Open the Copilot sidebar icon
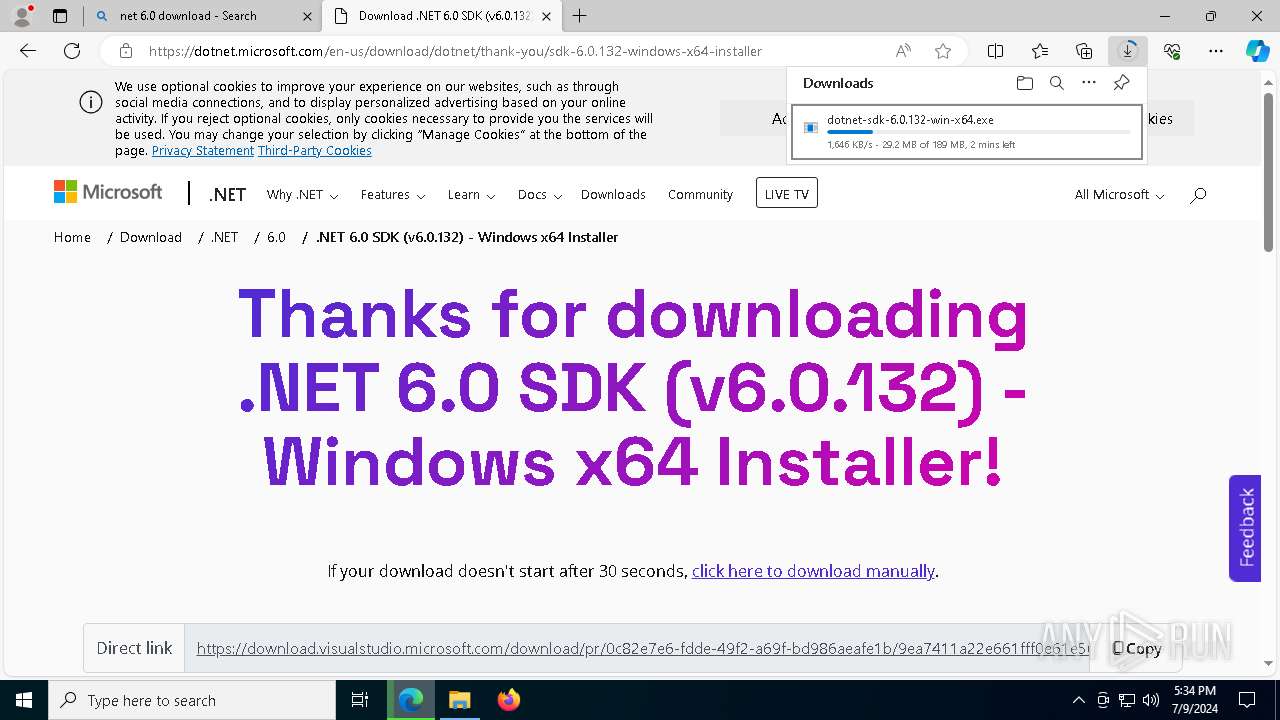 [x=1258, y=51]
